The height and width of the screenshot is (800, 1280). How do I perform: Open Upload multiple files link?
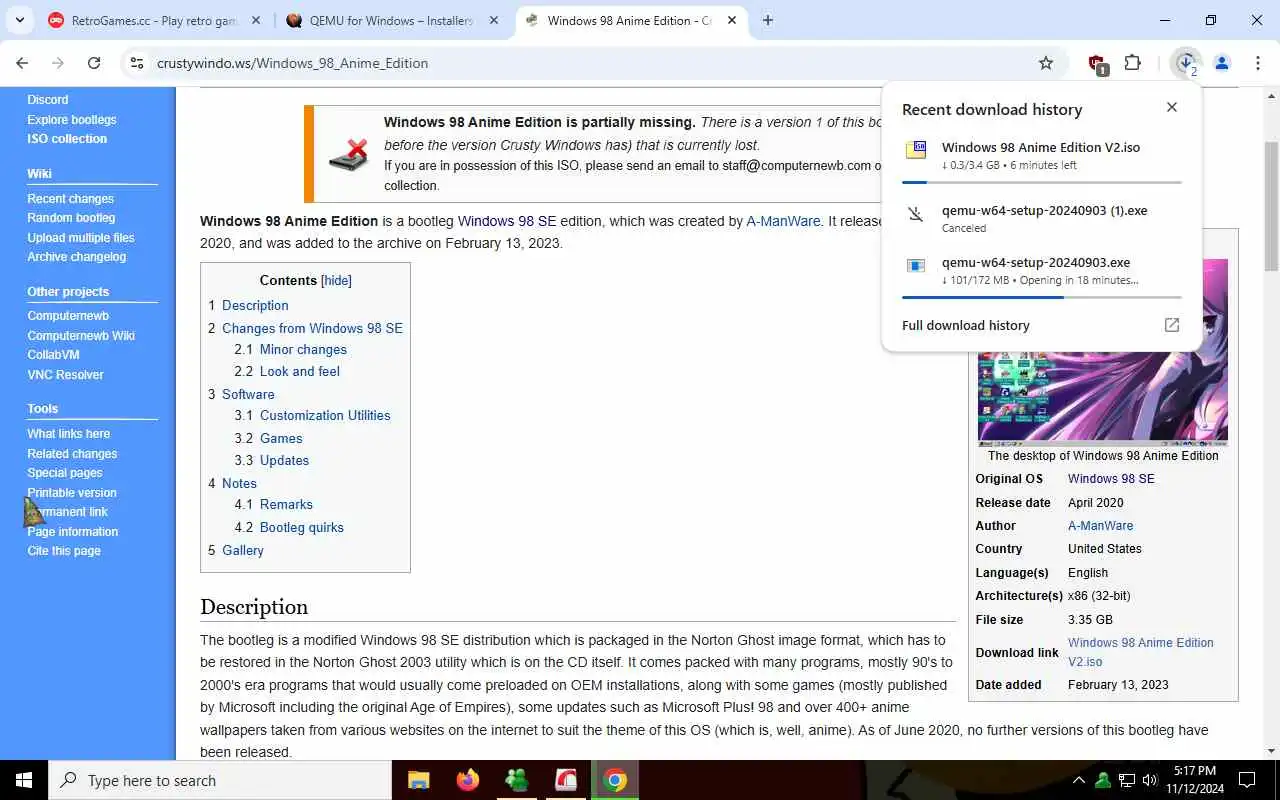point(81,237)
